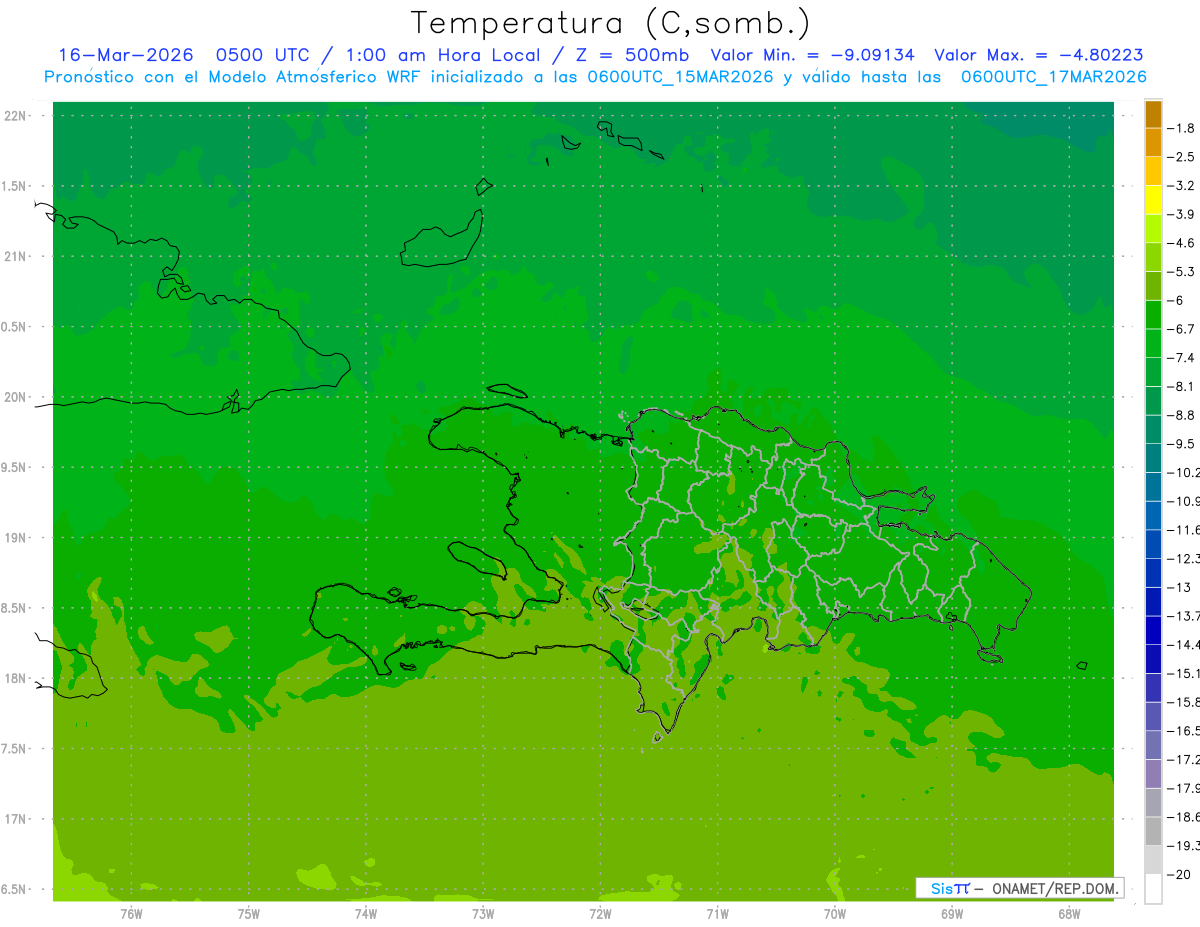Click the "73W" longitude label
The height and width of the screenshot is (927, 1200).
[x=483, y=913]
